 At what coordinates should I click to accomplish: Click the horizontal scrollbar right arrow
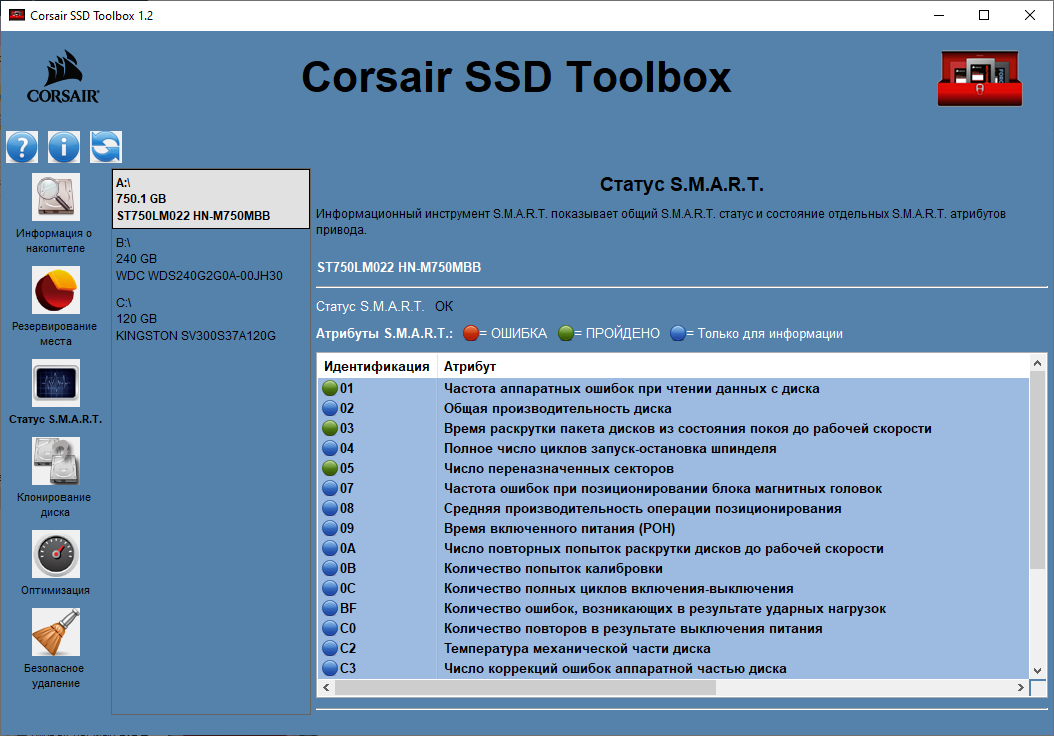pyautogui.click(x=1020, y=688)
